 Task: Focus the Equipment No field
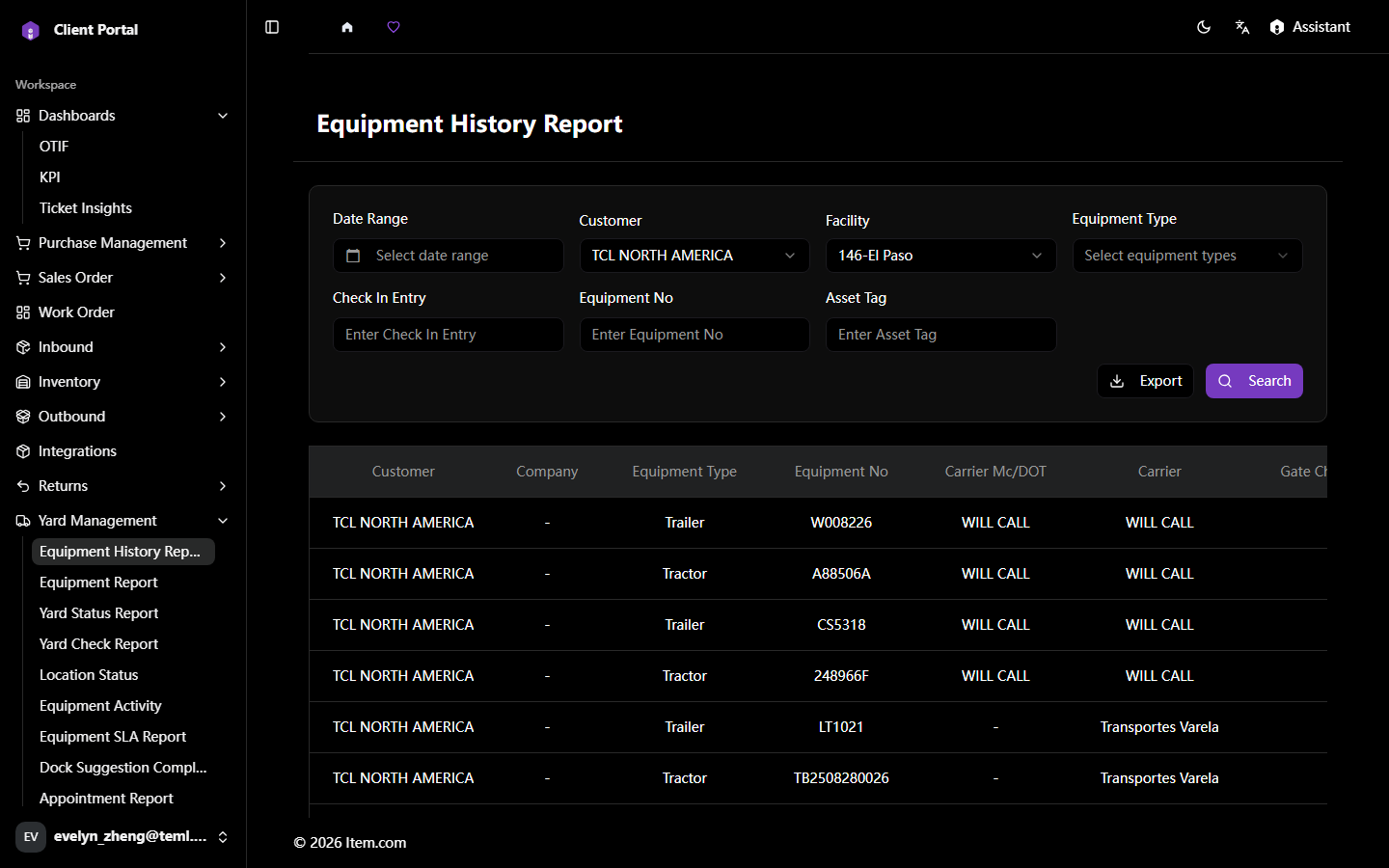(694, 335)
